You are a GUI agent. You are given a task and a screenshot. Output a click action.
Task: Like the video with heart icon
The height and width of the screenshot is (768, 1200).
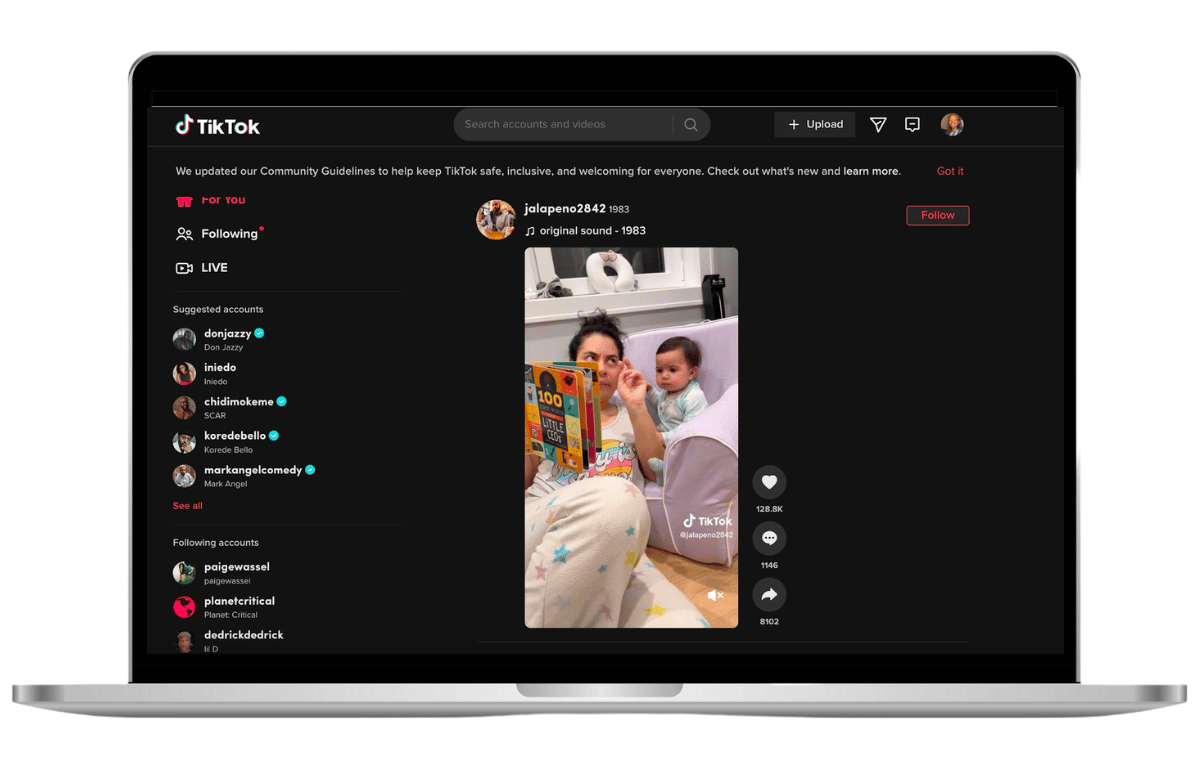pyautogui.click(x=769, y=482)
